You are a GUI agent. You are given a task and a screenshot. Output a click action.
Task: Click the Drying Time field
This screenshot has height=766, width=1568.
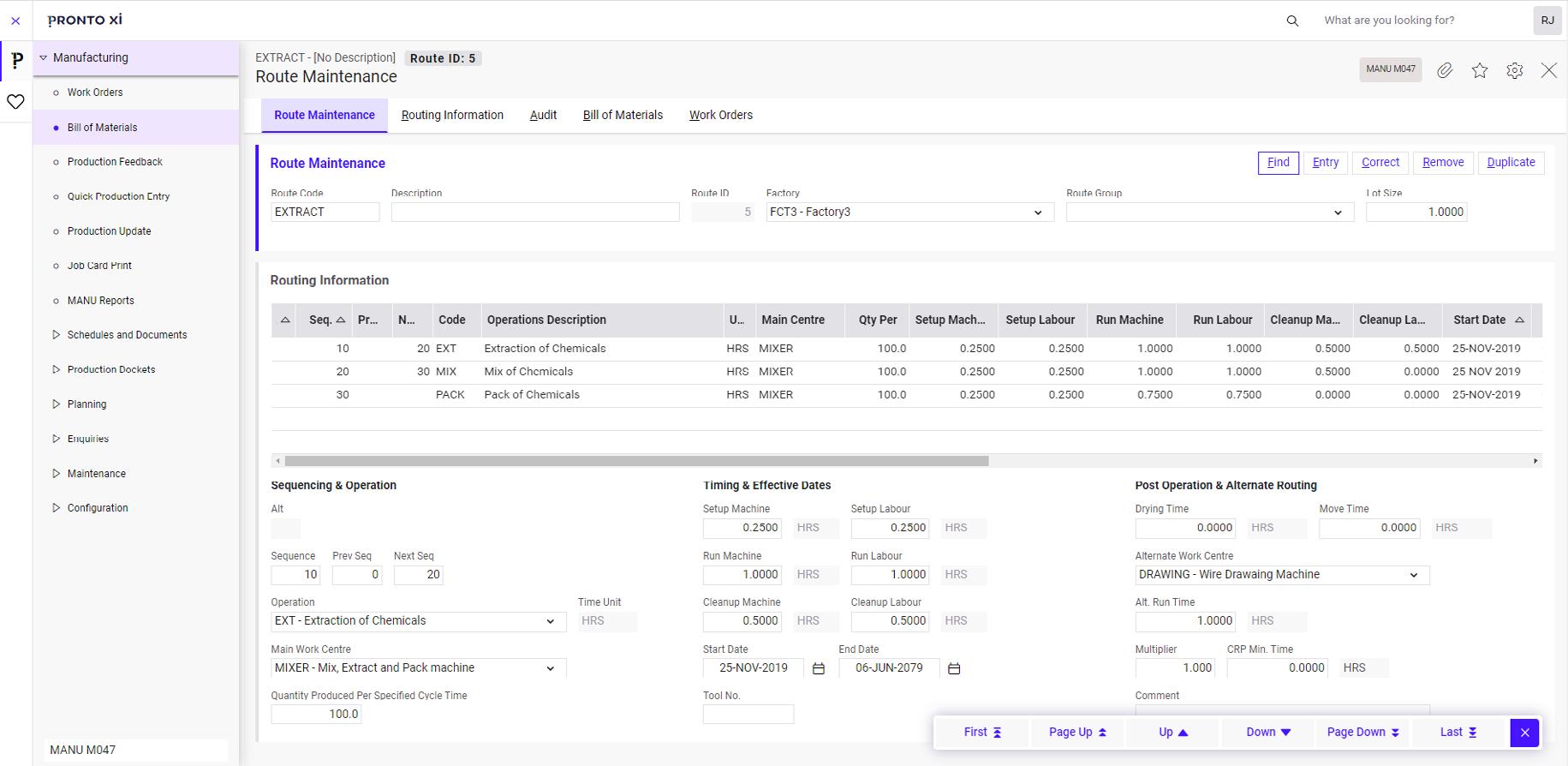coord(1185,528)
